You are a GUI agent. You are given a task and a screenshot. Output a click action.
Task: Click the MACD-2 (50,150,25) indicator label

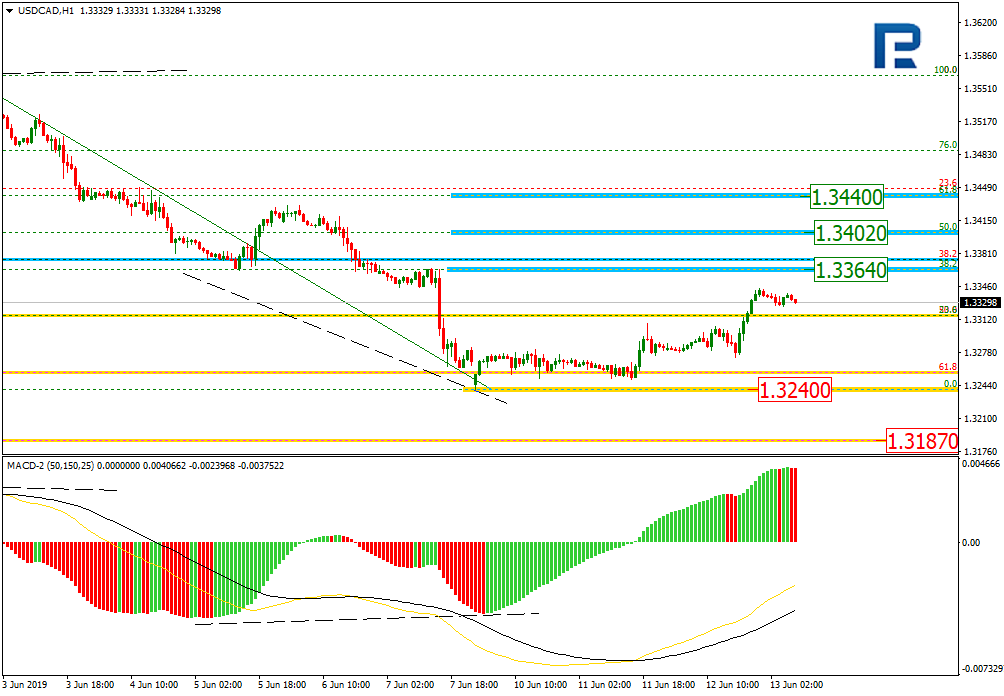(x=50, y=465)
